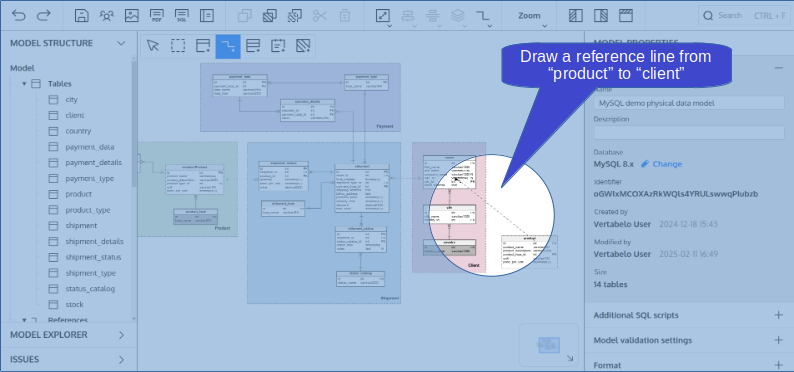Select the Add new note tool
Screen dimensions: 794x372
(278, 46)
